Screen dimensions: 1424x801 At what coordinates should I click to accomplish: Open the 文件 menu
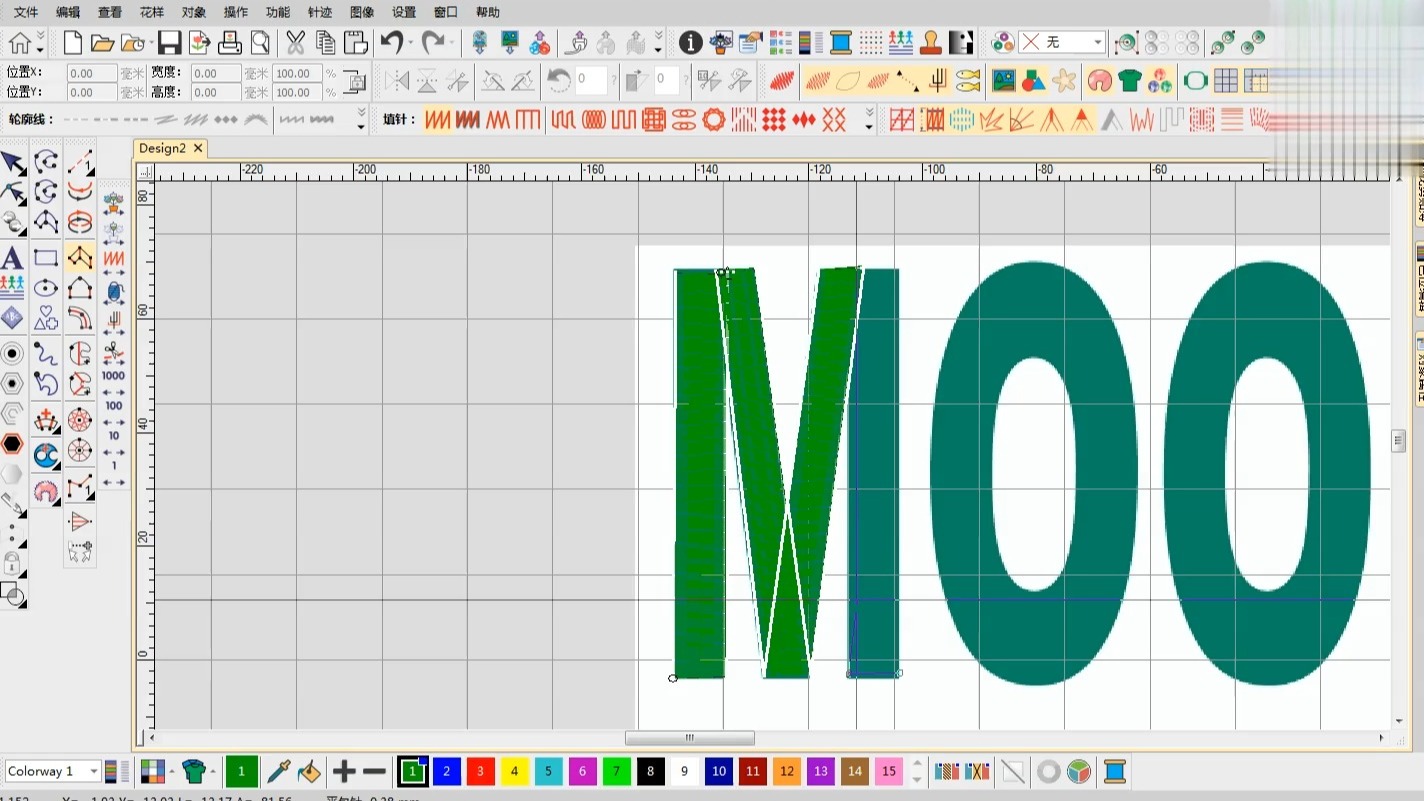26,12
